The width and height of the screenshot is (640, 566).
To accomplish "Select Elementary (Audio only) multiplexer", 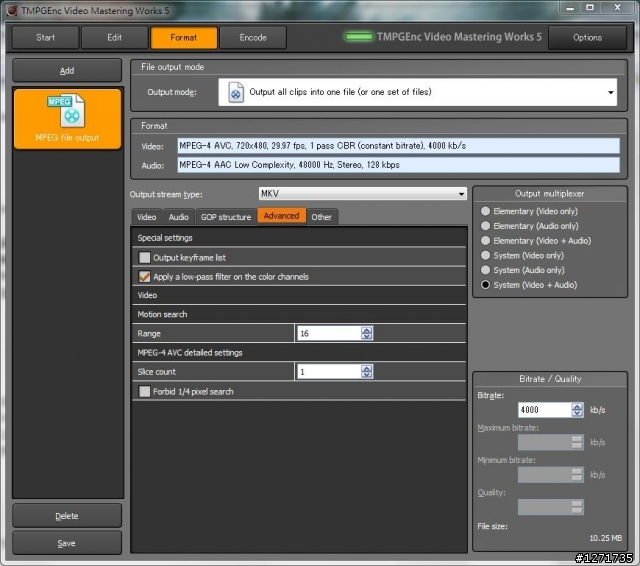I will tap(485, 226).
